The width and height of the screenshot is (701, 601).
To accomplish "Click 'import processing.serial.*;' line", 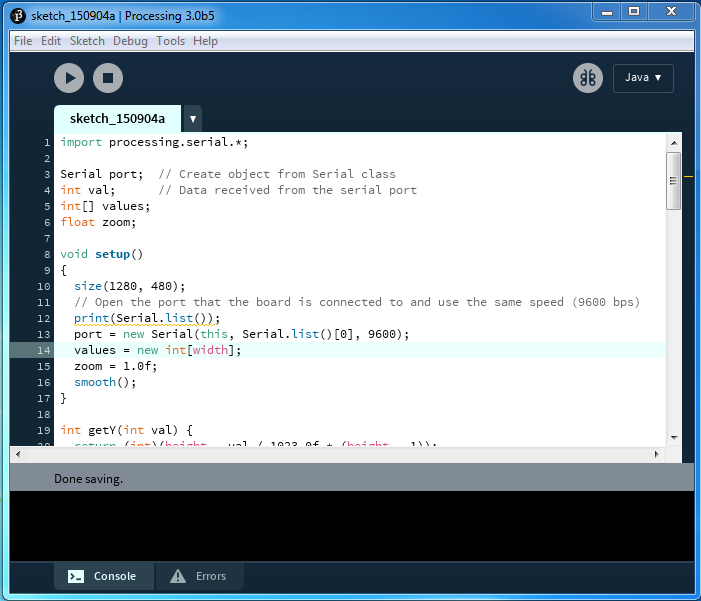I will 154,142.
